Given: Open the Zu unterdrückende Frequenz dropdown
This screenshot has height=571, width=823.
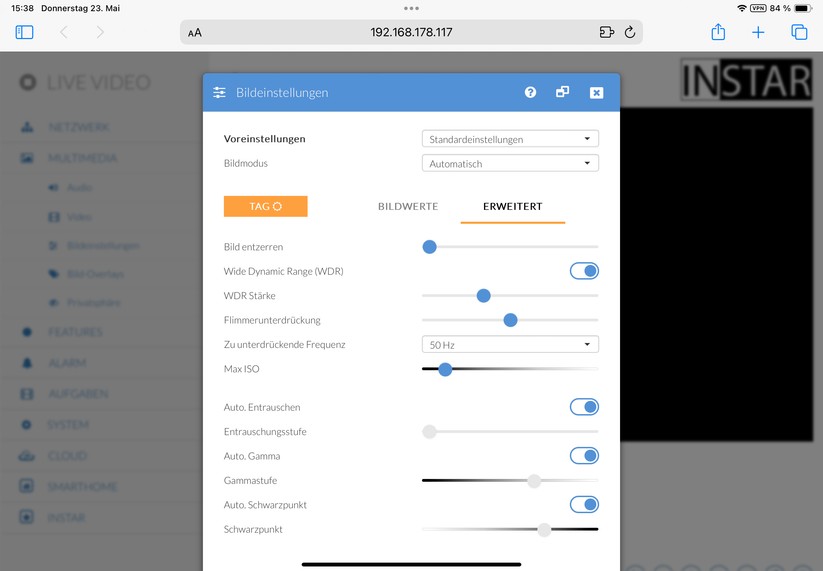Looking at the screenshot, I should 510,344.
